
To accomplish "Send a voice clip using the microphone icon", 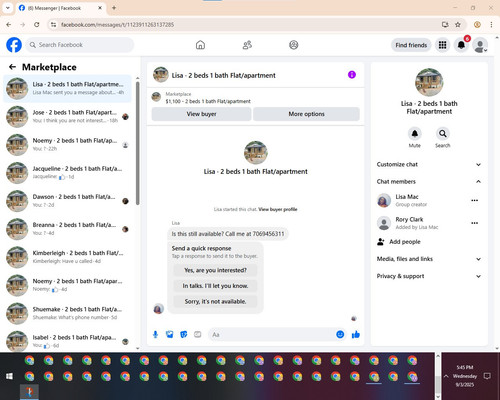I will coord(155,334).
